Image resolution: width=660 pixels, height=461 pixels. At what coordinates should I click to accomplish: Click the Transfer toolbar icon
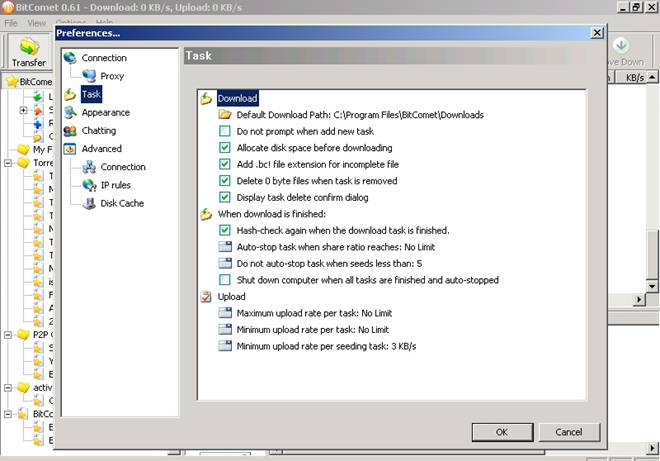coord(28,48)
